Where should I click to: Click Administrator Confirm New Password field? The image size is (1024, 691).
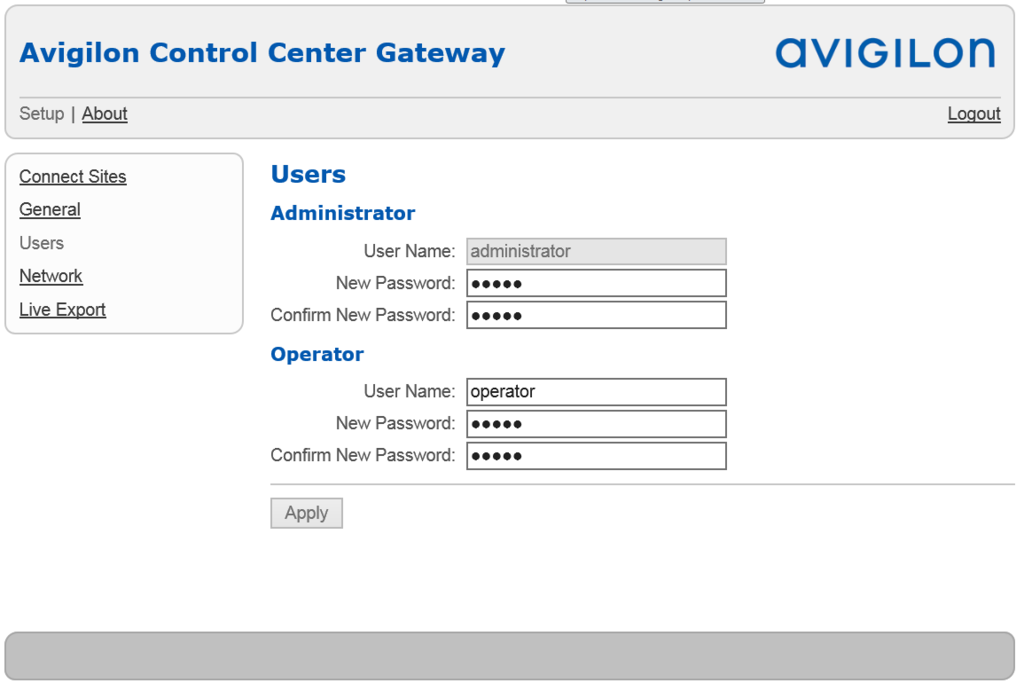pyautogui.click(x=596, y=315)
